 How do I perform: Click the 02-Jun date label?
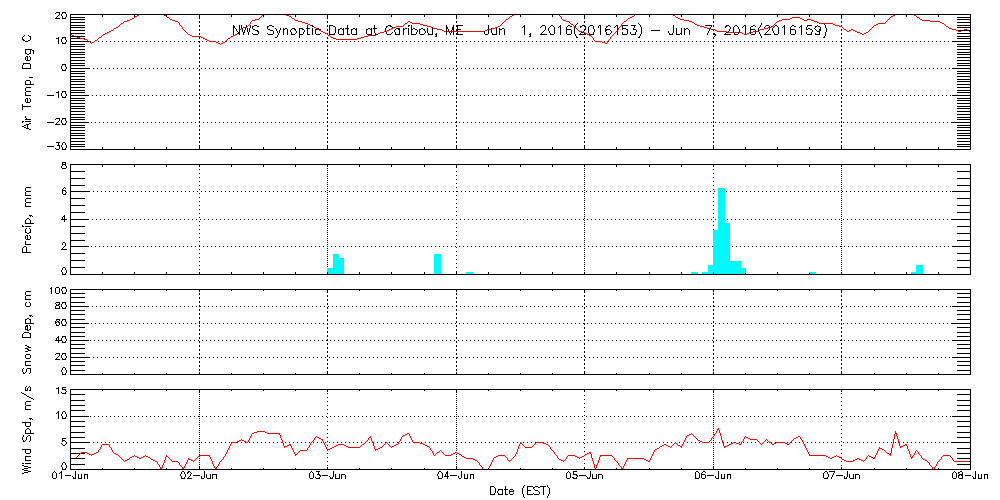click(199, 477)
